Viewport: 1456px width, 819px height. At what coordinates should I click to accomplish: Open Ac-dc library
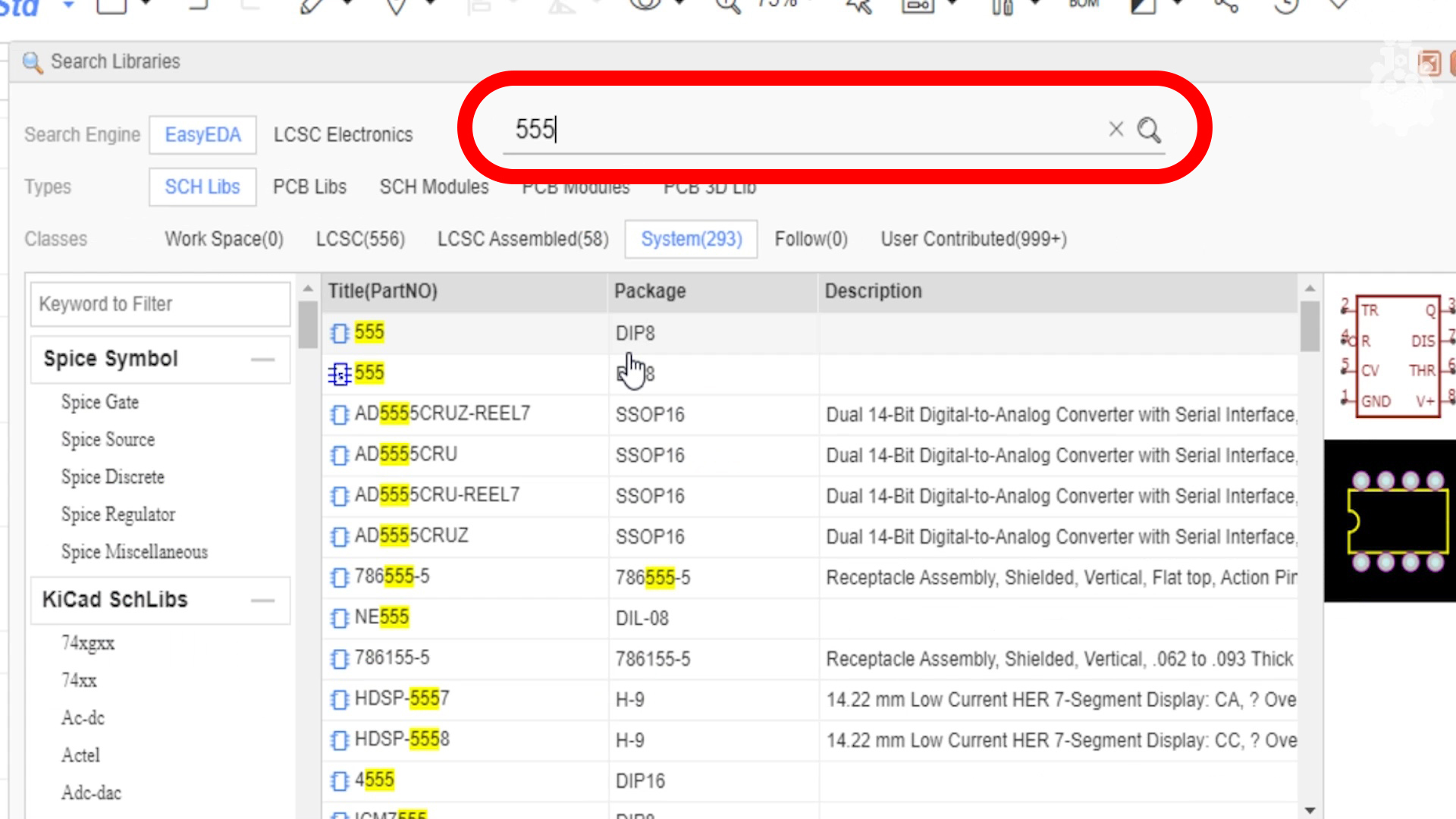pyautogui.click(x=83, y=717)
